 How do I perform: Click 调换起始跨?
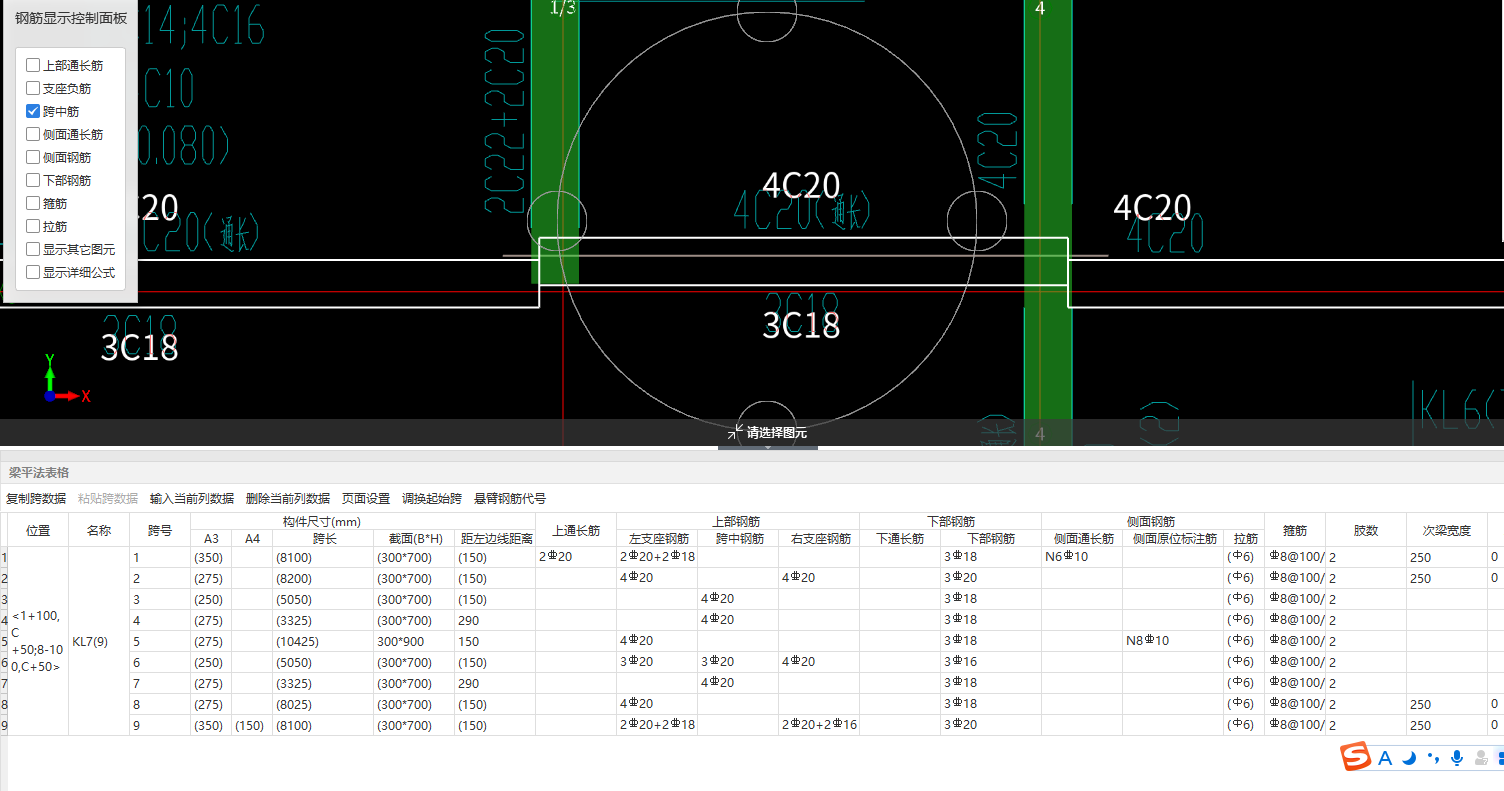point(432,498)
